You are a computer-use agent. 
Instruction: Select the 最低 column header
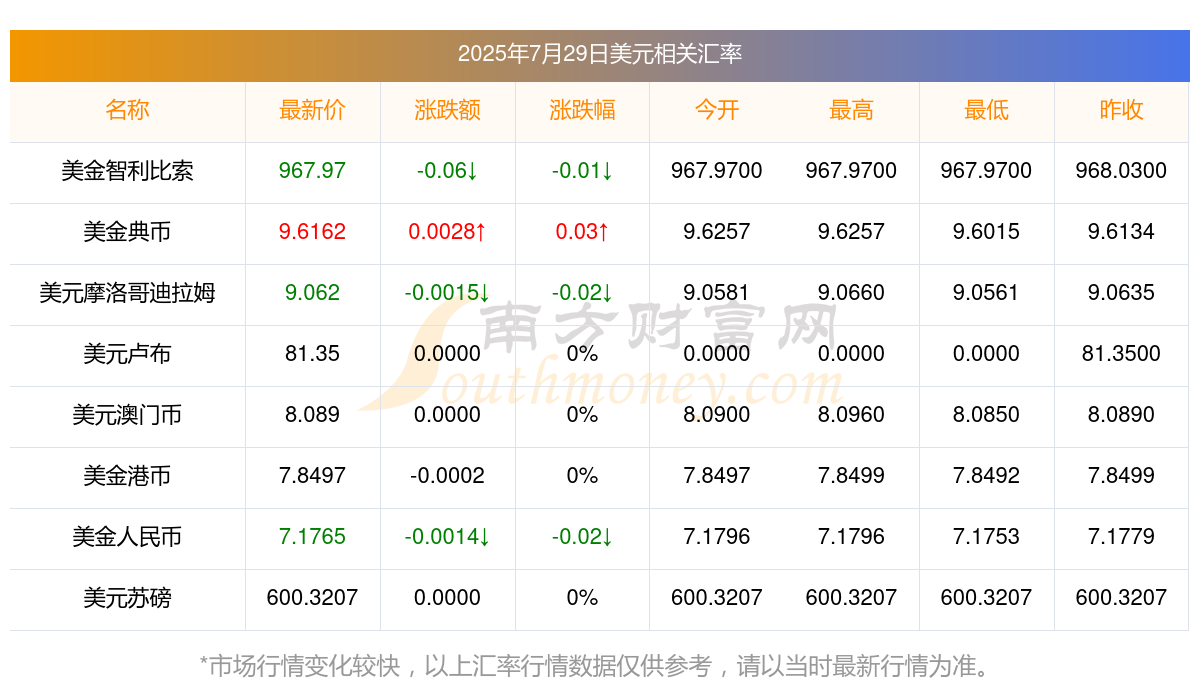tap(986, 110)
